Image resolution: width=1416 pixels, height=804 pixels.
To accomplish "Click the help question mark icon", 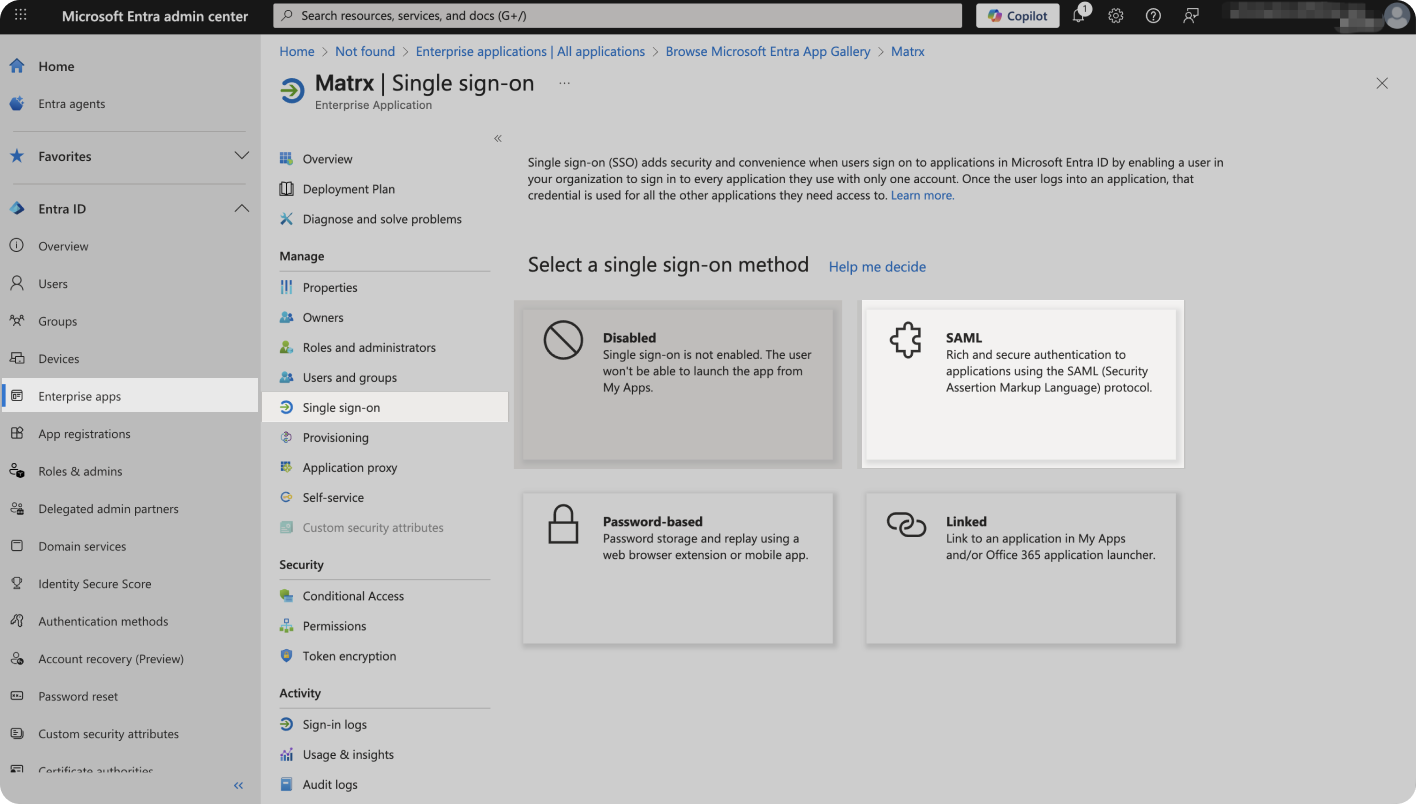I will click(x=1153, y=16).
